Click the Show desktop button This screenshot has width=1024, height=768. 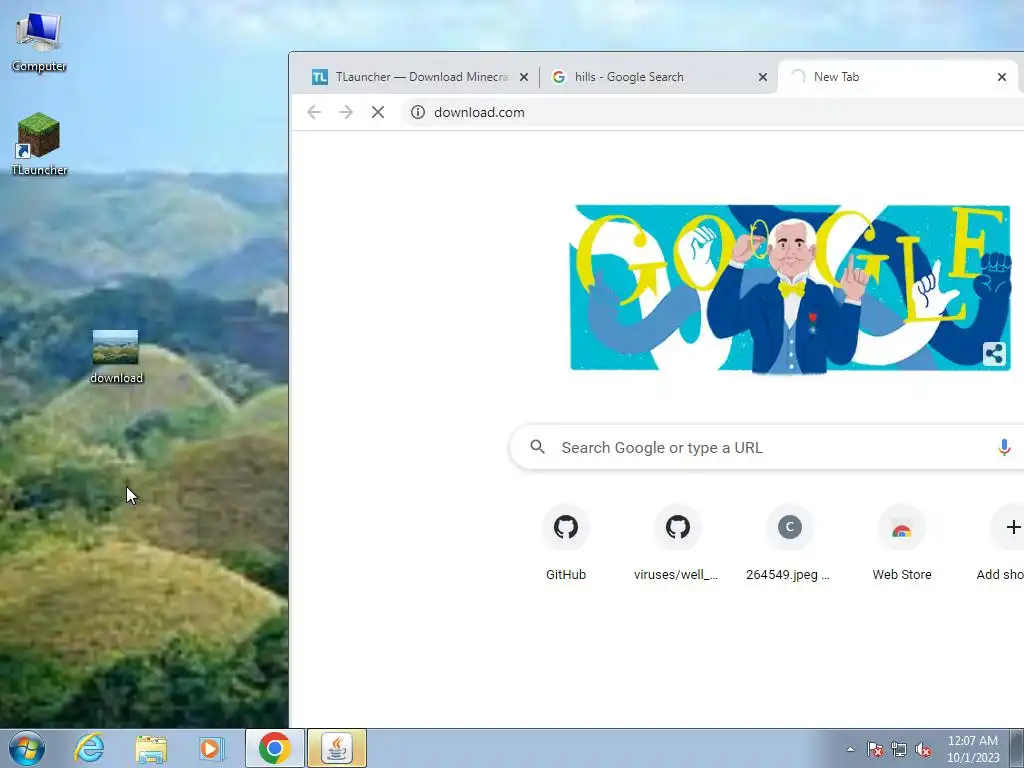[x=1017, y=748]
